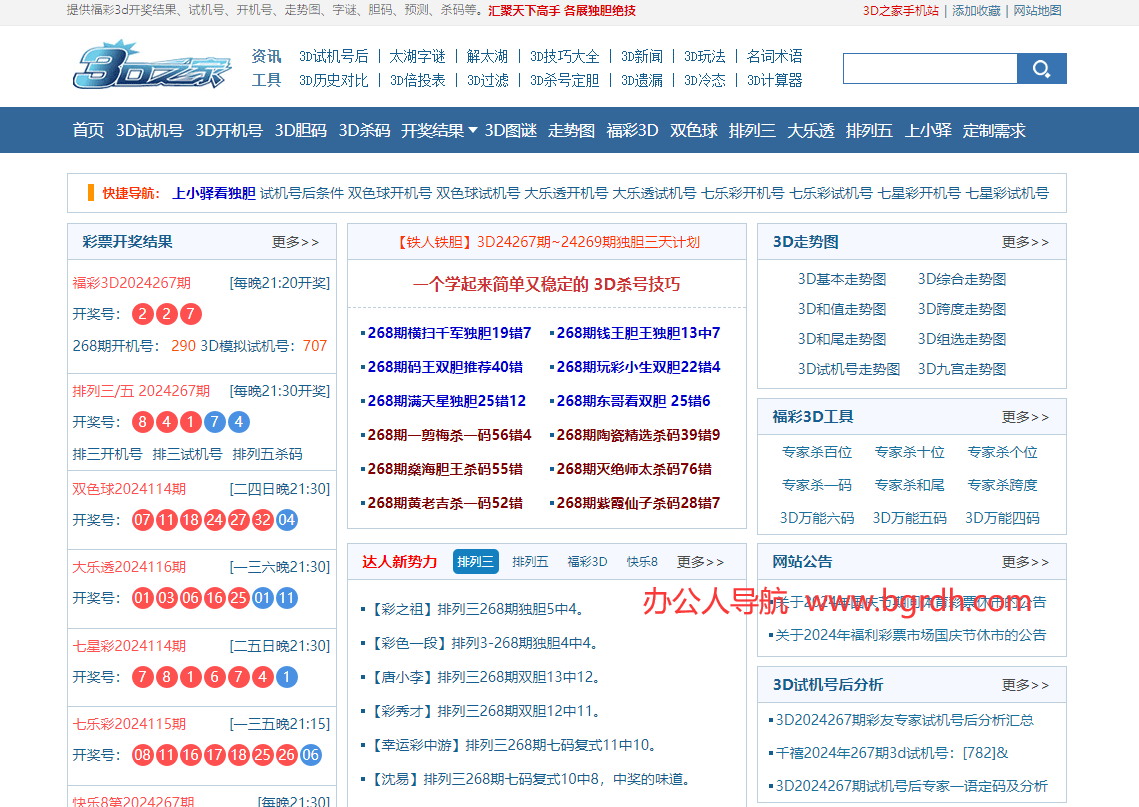Open the 上小驿看独胆 quick navigation link
Viewport: 1139px width, 807px height.
(214, 193)
